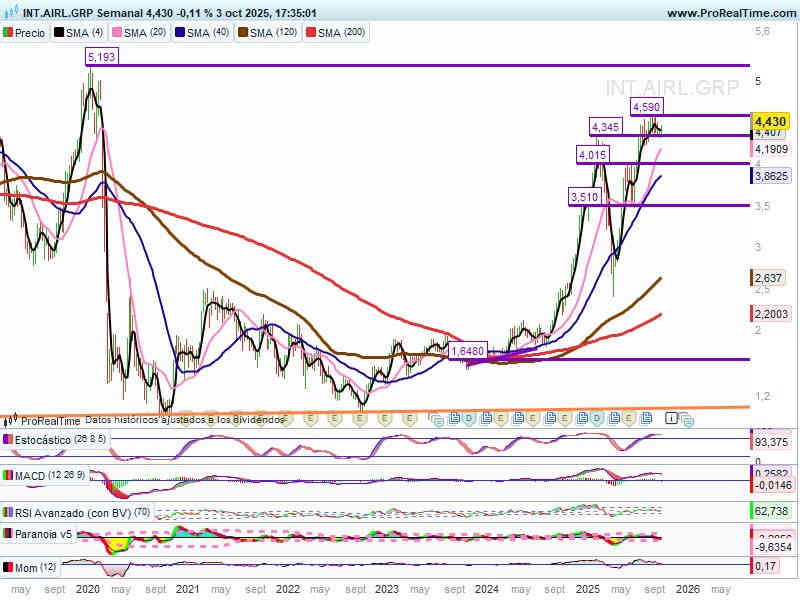Select the 1,6480 support level label
Viewport: 800px width, 600px height.
[x=467, y=351]
